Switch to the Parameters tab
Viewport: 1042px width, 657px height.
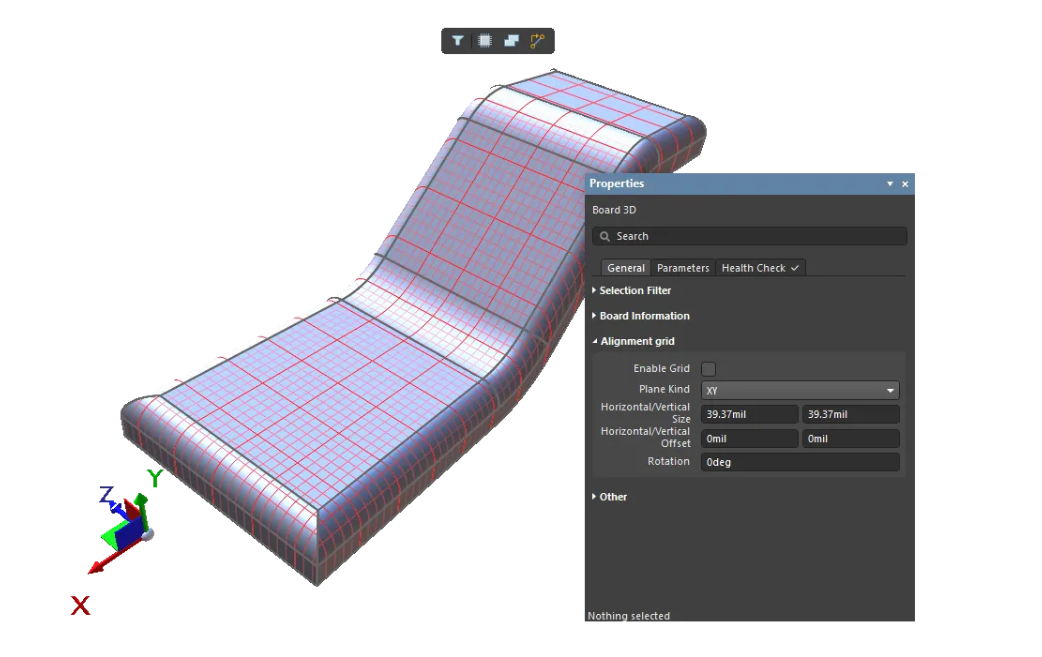tap(682, 267)
